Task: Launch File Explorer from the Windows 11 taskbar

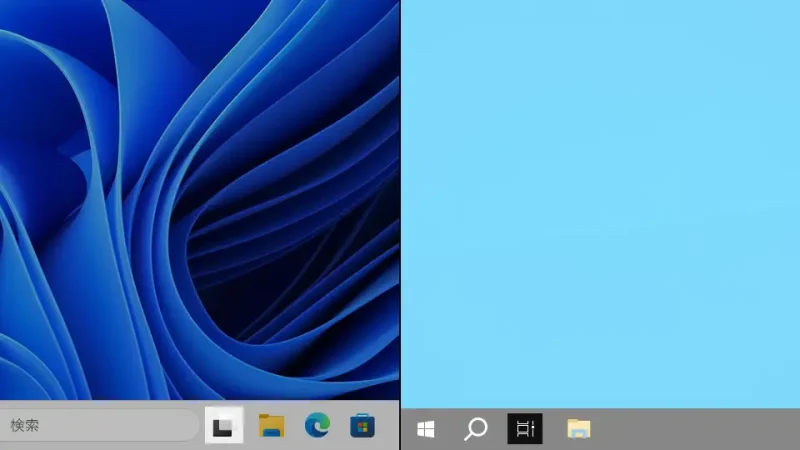Action: (271, 427)
